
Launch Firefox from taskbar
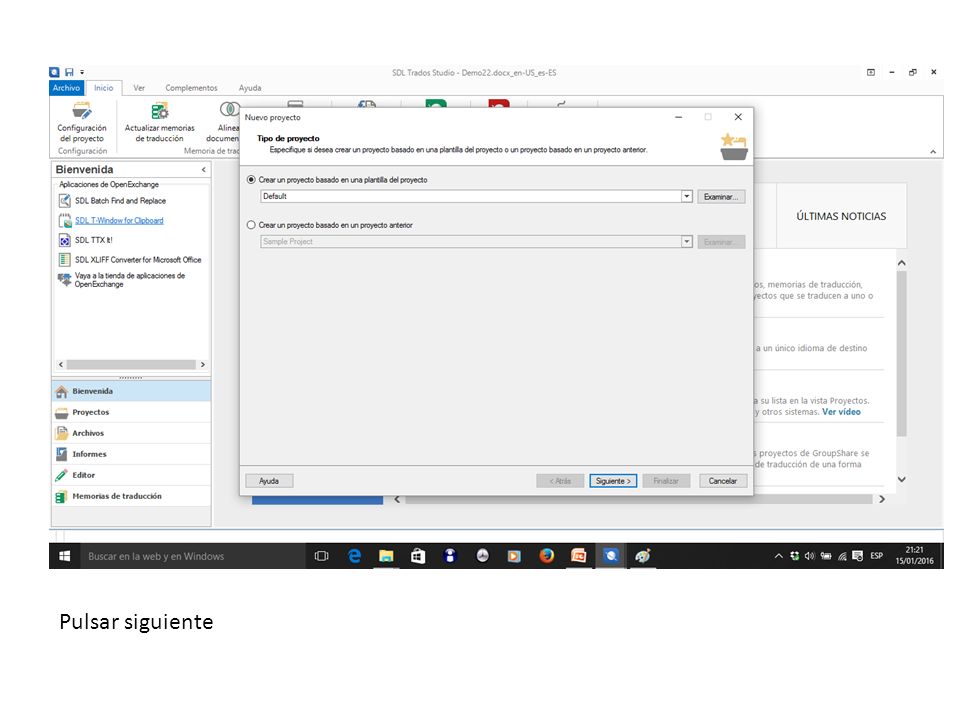point(546,556)
